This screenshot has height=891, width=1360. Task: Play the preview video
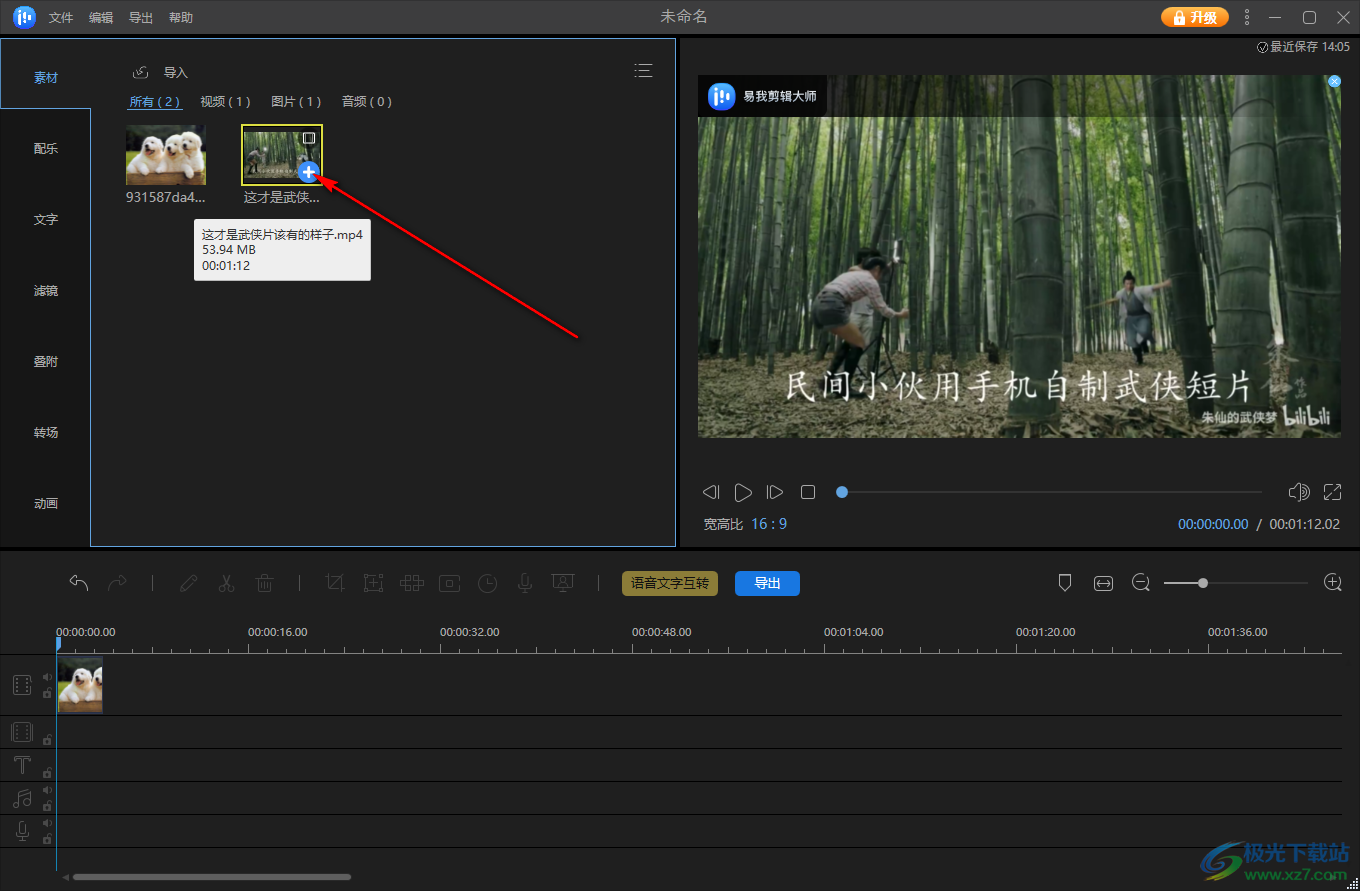click(x=743, y=492)
